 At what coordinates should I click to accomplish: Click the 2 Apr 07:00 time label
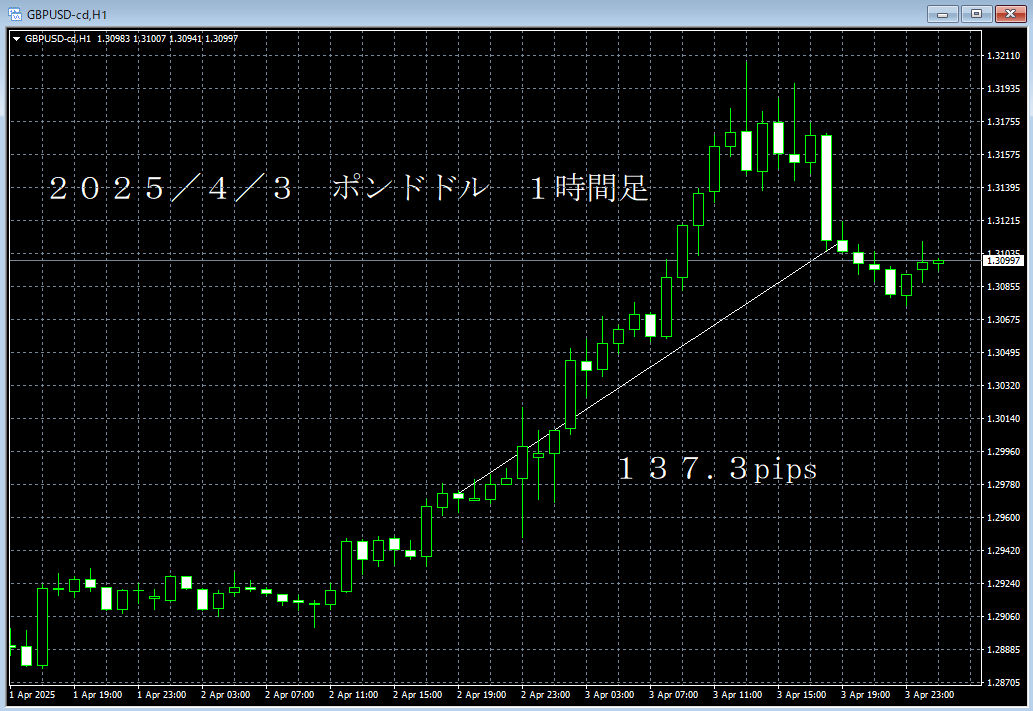coord(289,695)
